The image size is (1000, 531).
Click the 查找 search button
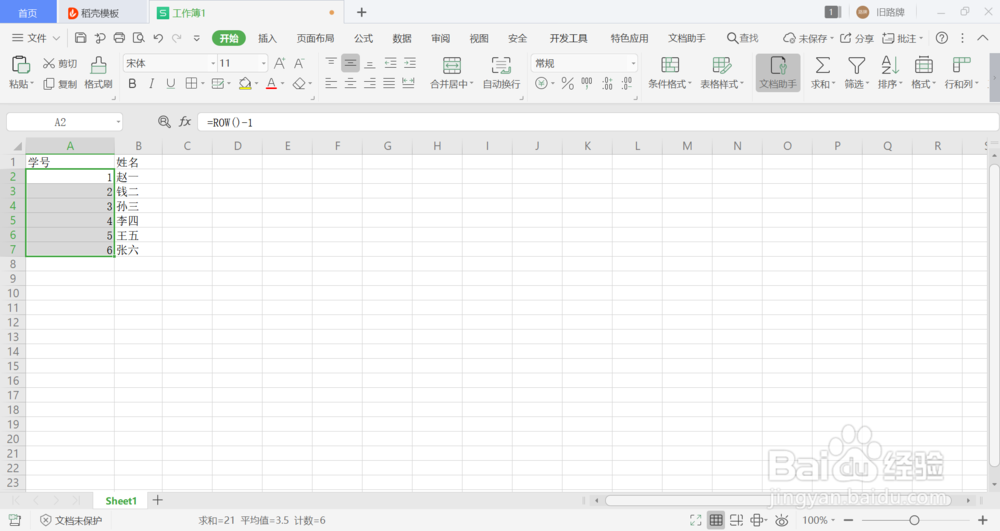[x=743, y=38]
